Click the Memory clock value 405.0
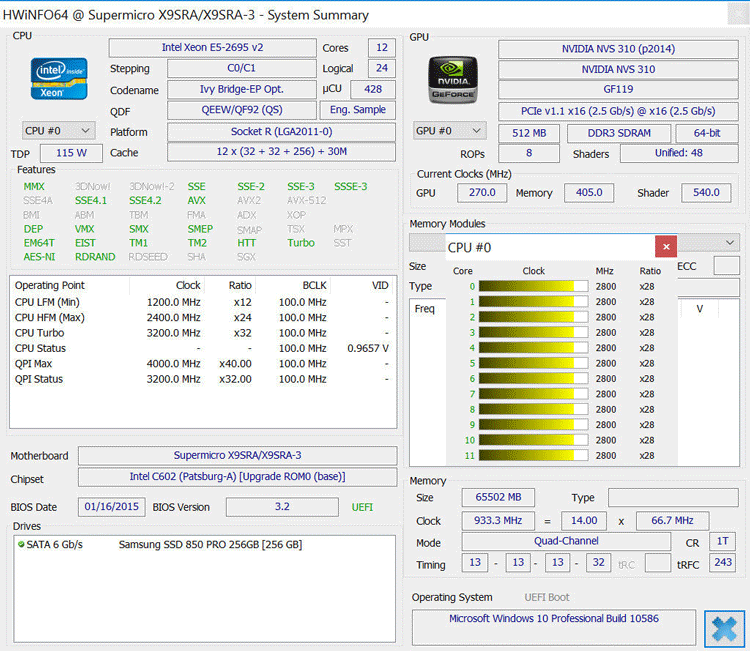The image size is (750, 651). tap(589, 193)
